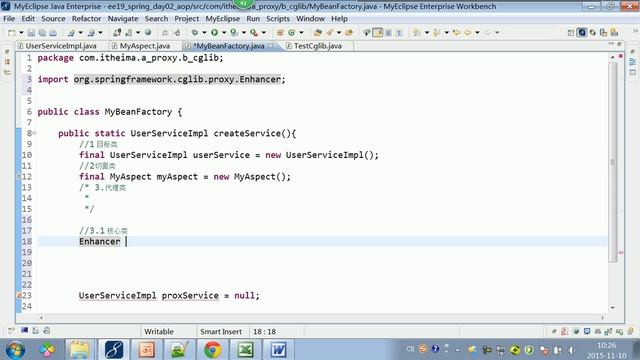Click the Debug bug icon
640x360 pixels.
[x=195, y=33]
